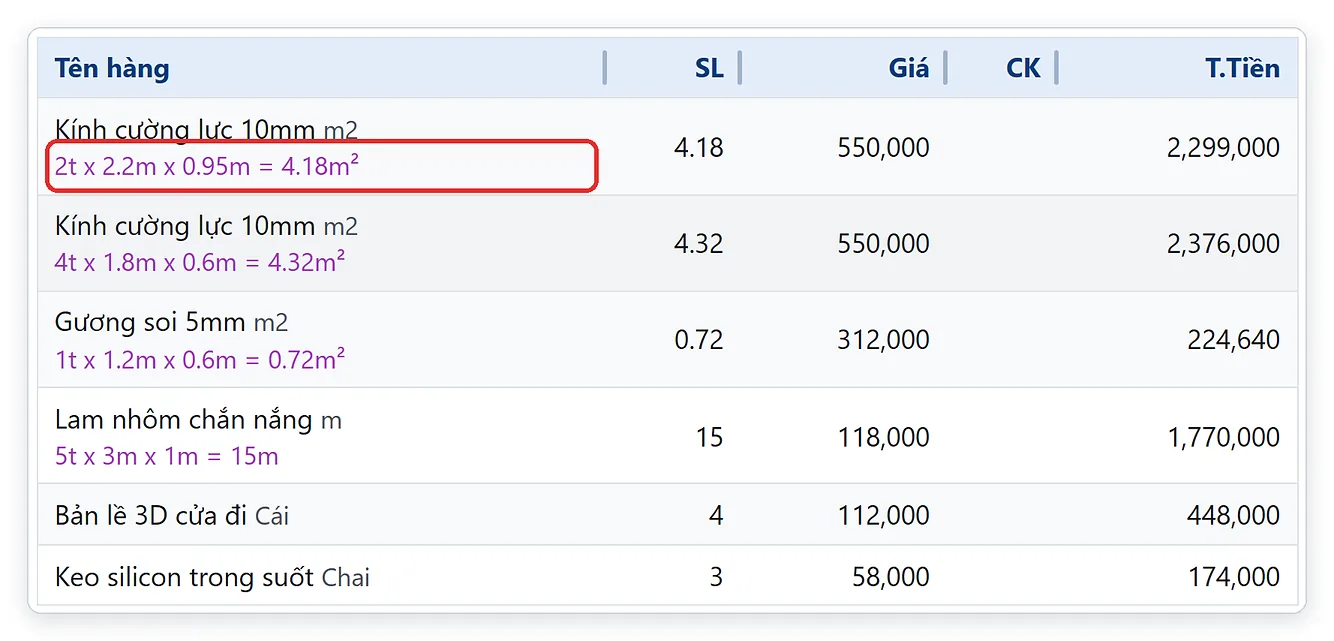Click the empty CK cell for Gương soi
The width and height of the screenshot is (1334, 641).
pyautogui.click(x=1000, y=340)
